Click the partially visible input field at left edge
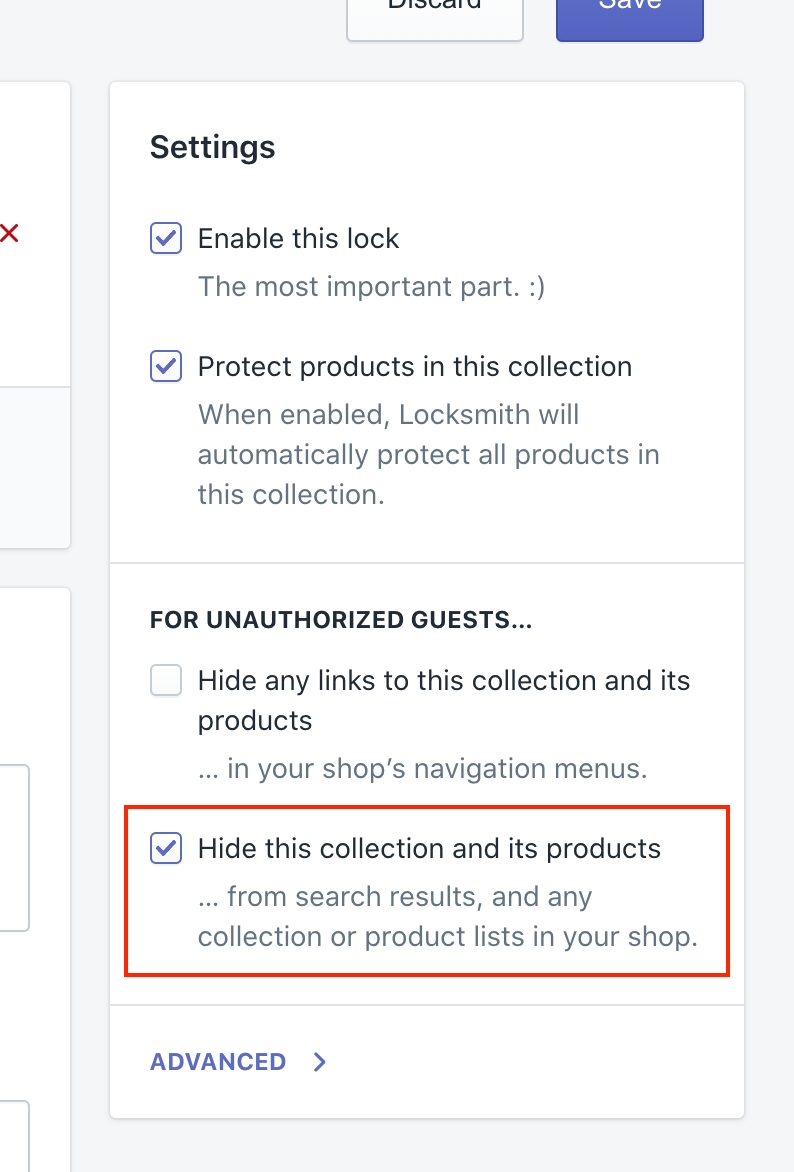 pos(14,848)
